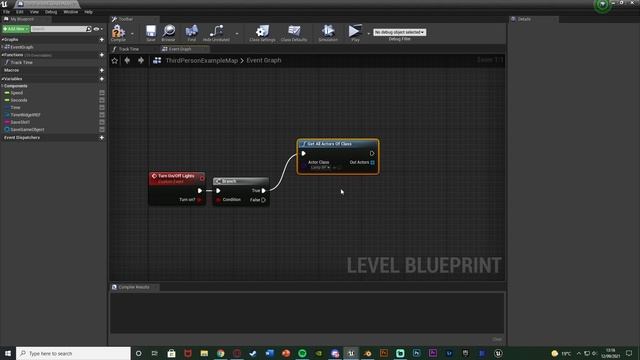Add a new macro with the Macros plus
This screenshot has height=360, width=640.
pos(102,70)
